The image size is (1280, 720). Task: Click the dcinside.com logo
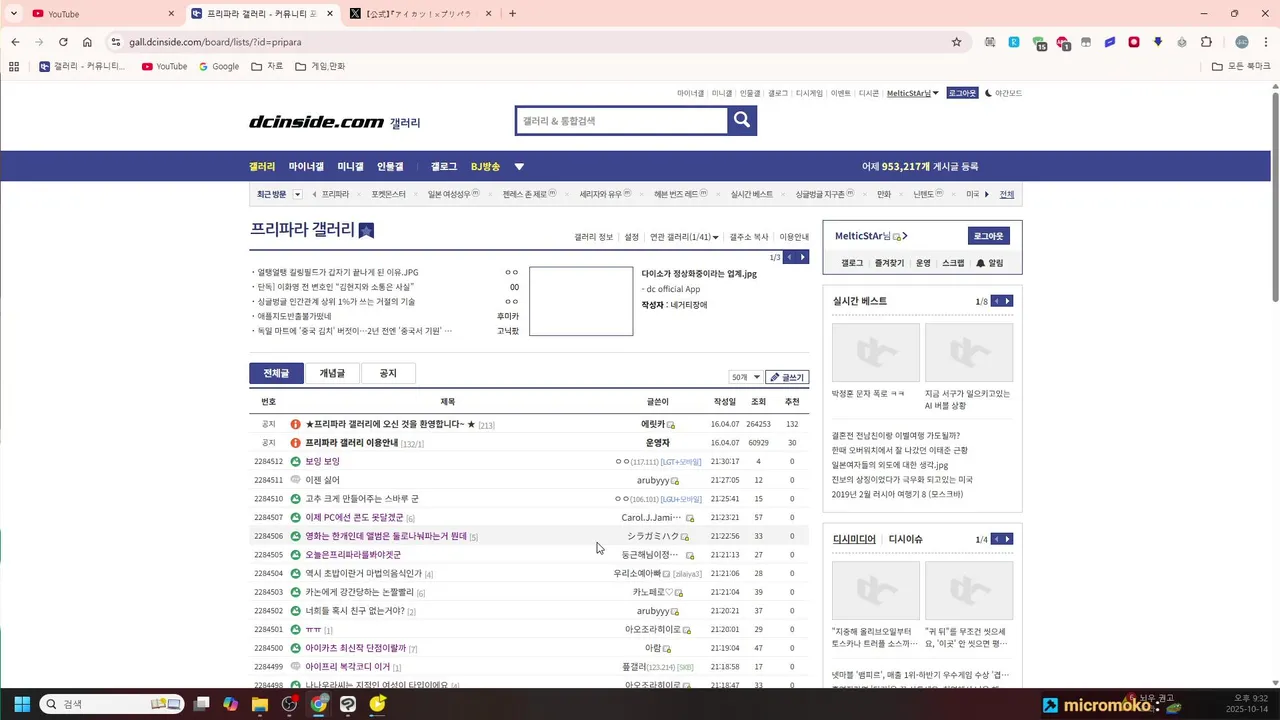pyautogui.click(x=316, y=122)
